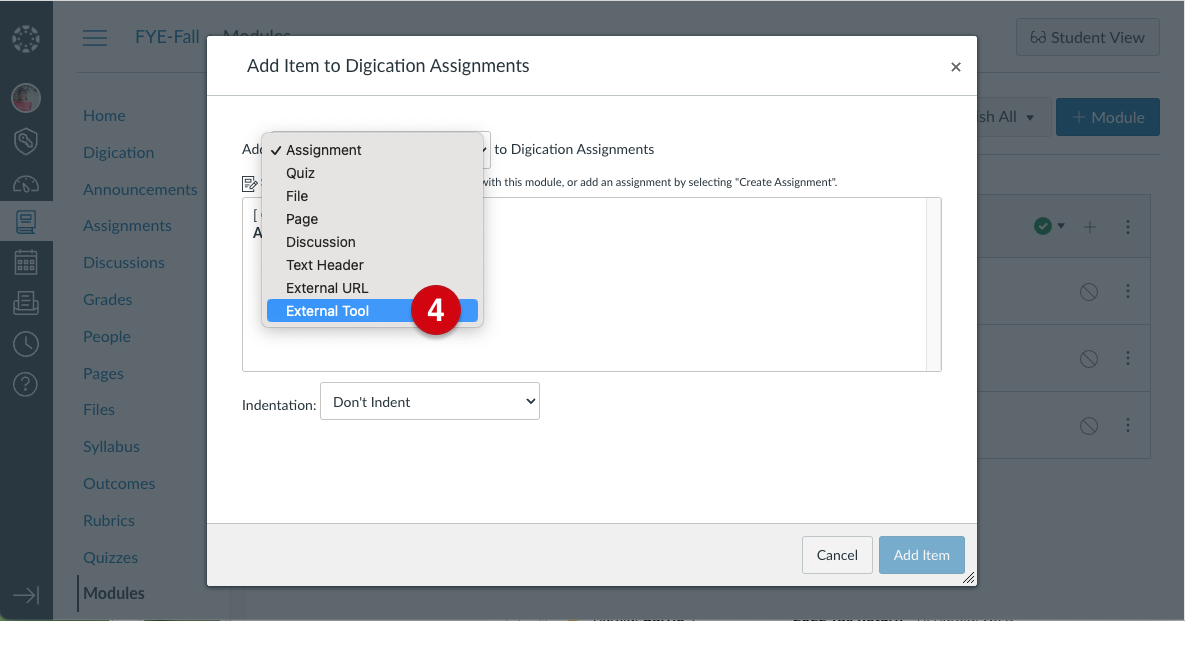Open Rubrics in course navigation
This screenshot has height=650, width=1200.
point(109,520)
